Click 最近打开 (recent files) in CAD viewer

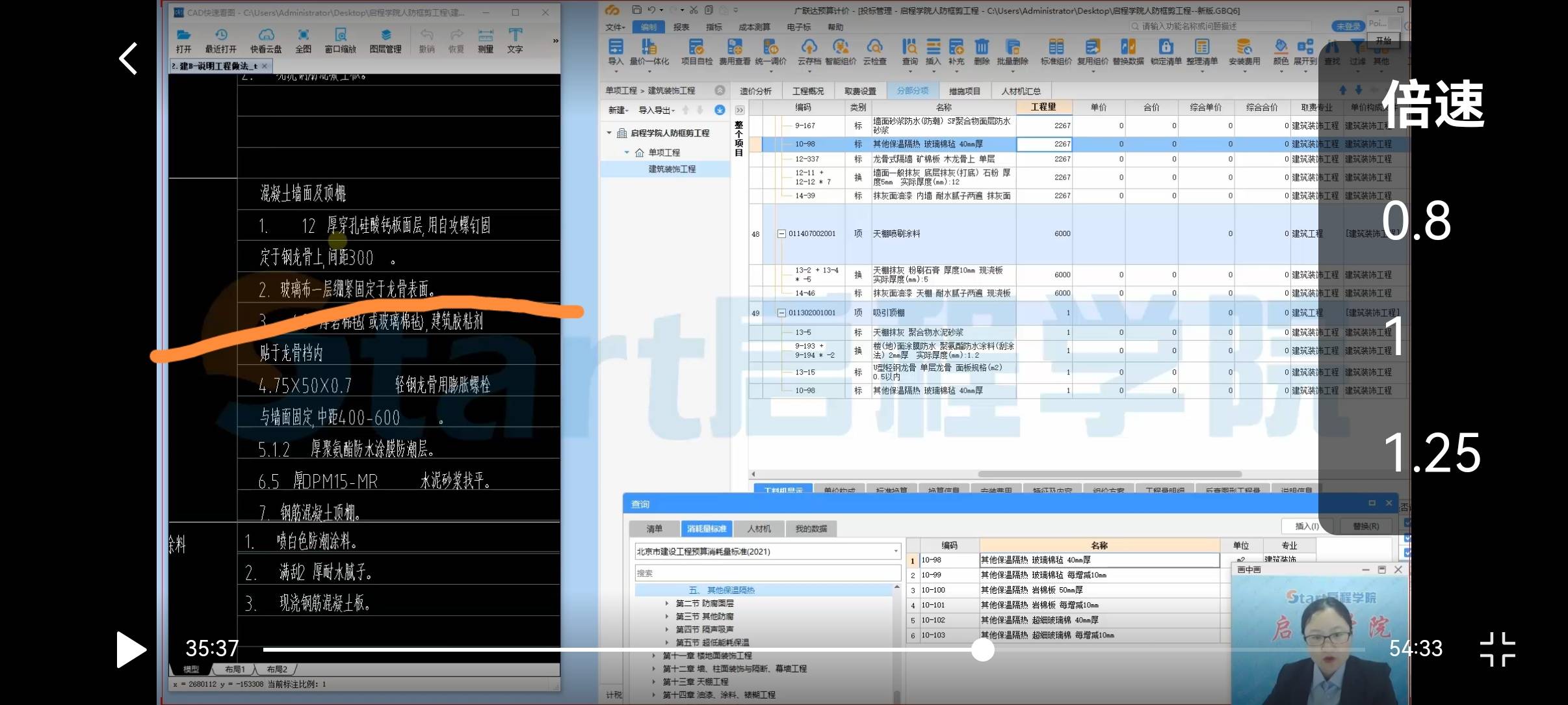(221, 41)
